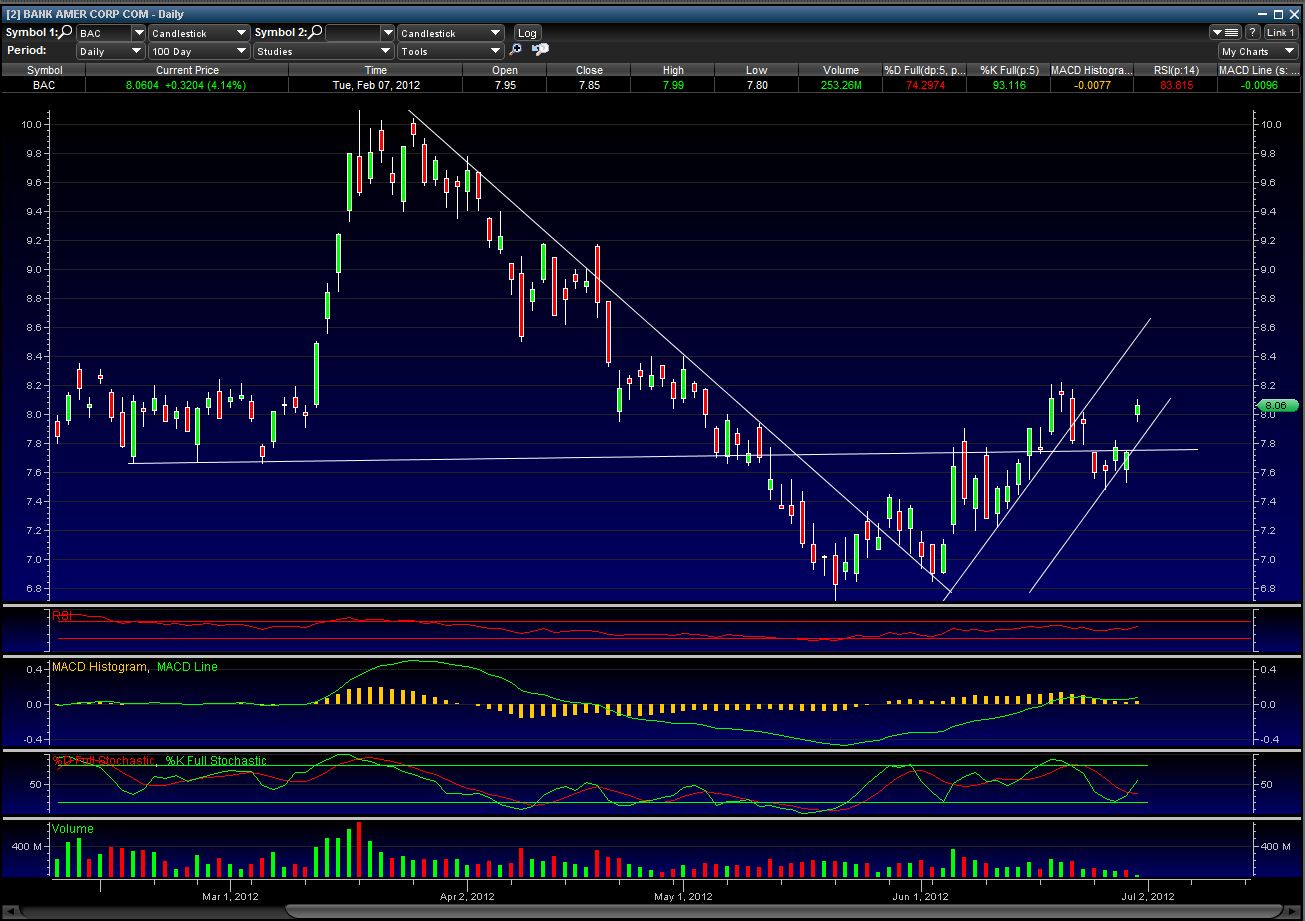
Task: Click the Symbol 2 input field
Action: (x=353, y=33)
